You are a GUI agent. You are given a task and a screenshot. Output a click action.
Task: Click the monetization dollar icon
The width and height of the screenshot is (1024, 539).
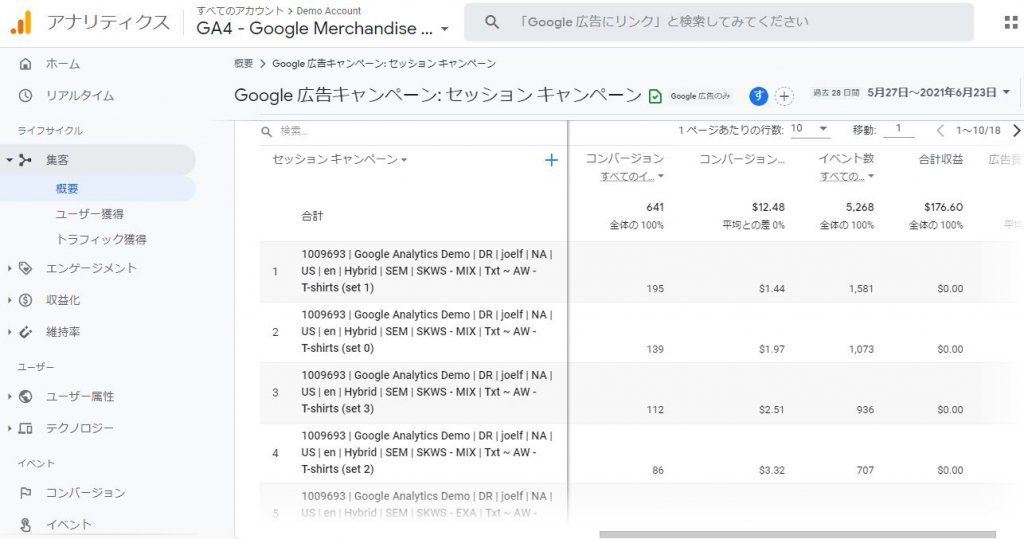coord(25,301)
